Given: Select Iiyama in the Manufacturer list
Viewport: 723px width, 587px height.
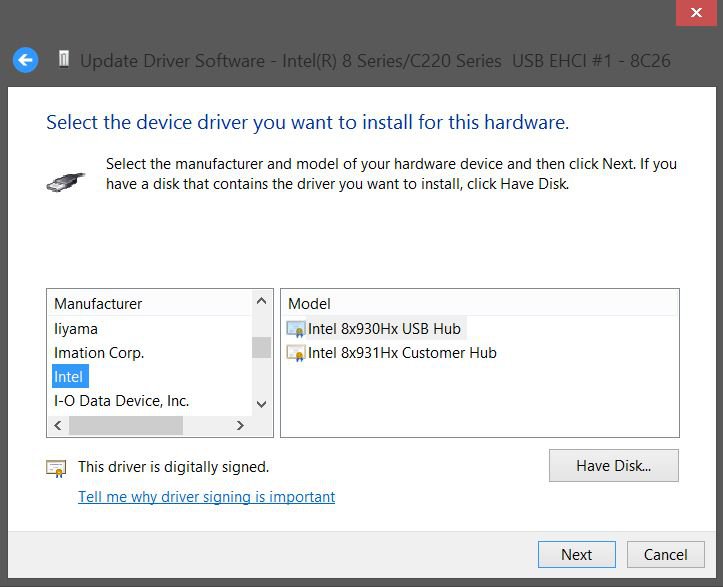Looking at the screenshot, I should 76,329.
